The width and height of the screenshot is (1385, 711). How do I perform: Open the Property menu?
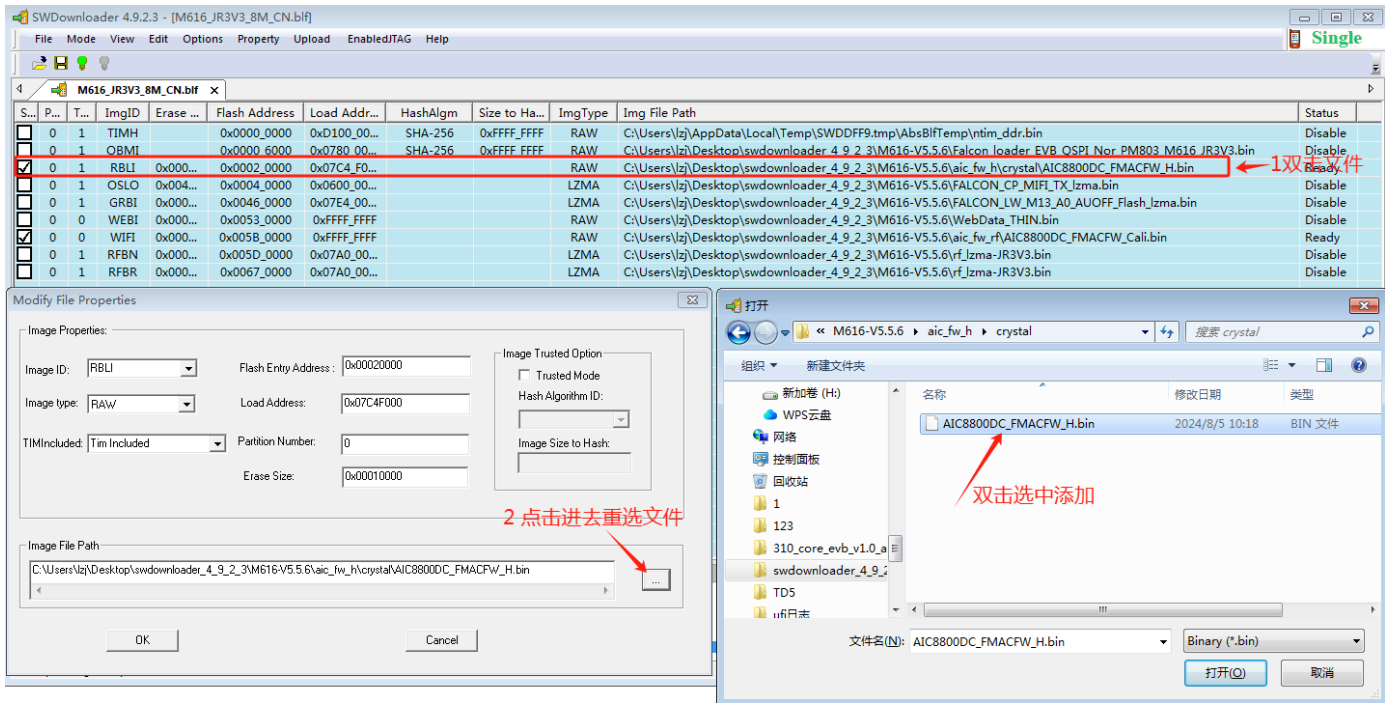258,39
